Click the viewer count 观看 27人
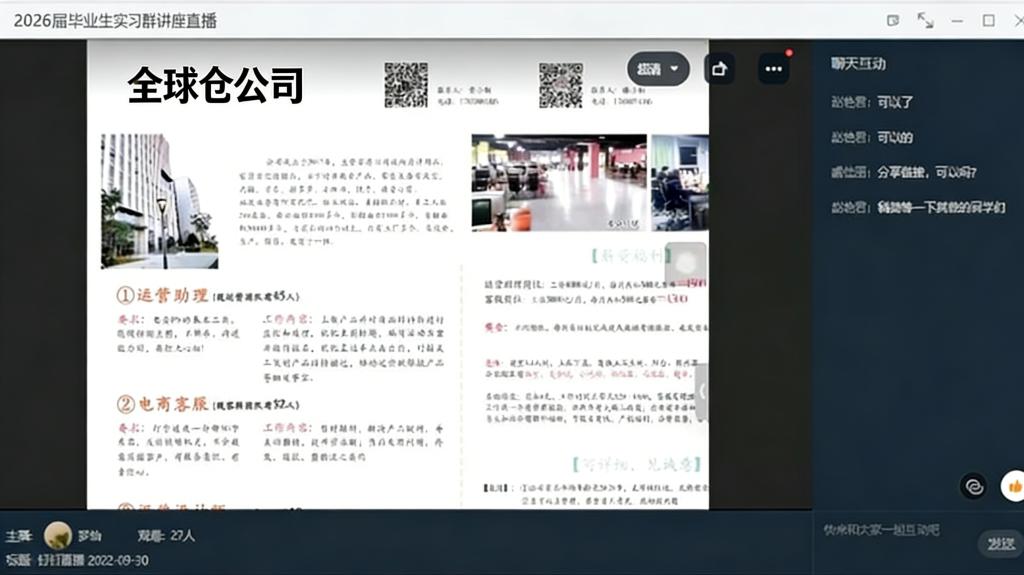The image size is (1024, 575). [168, 536]
